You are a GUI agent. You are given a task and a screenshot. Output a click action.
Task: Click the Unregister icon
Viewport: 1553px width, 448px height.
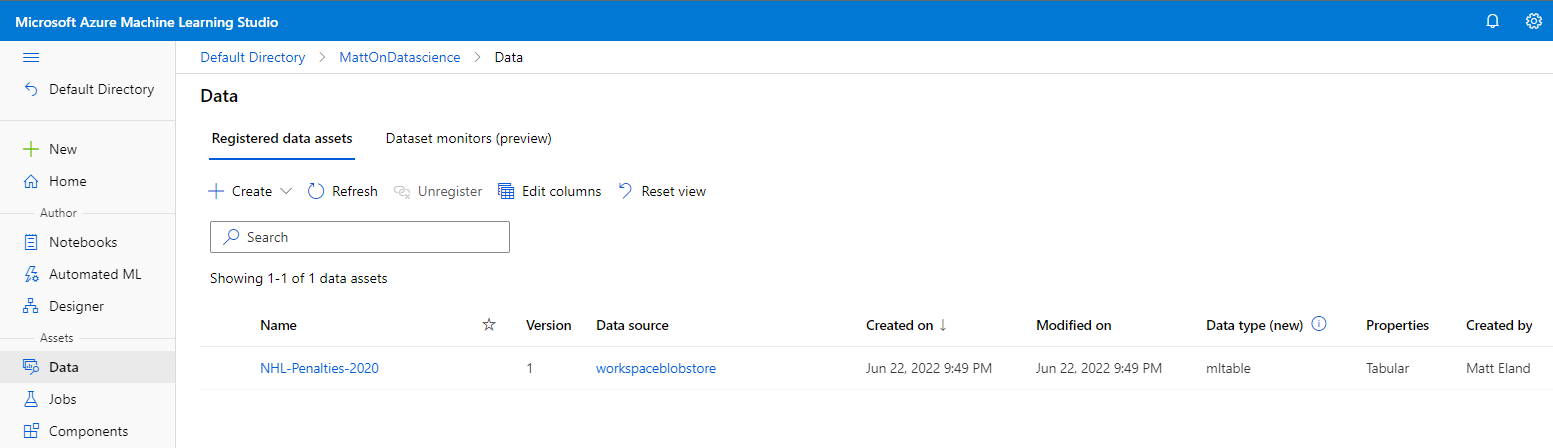pos(402,191)
